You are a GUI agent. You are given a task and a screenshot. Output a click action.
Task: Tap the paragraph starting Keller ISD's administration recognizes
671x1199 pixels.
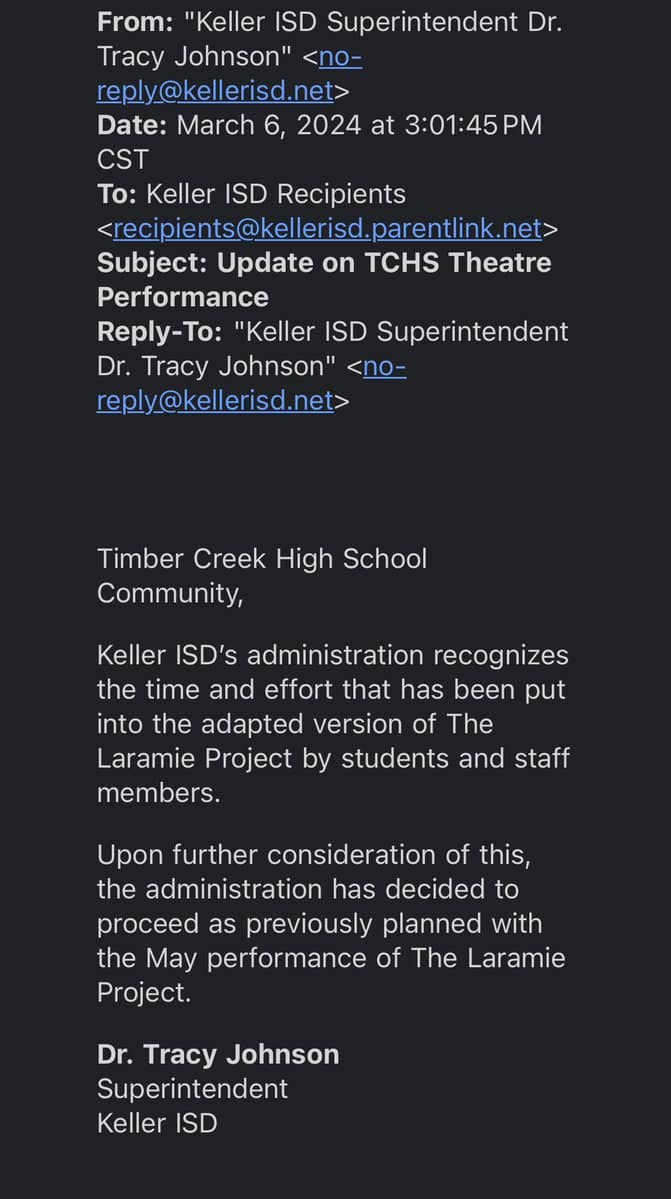click(x=333, y=723)
